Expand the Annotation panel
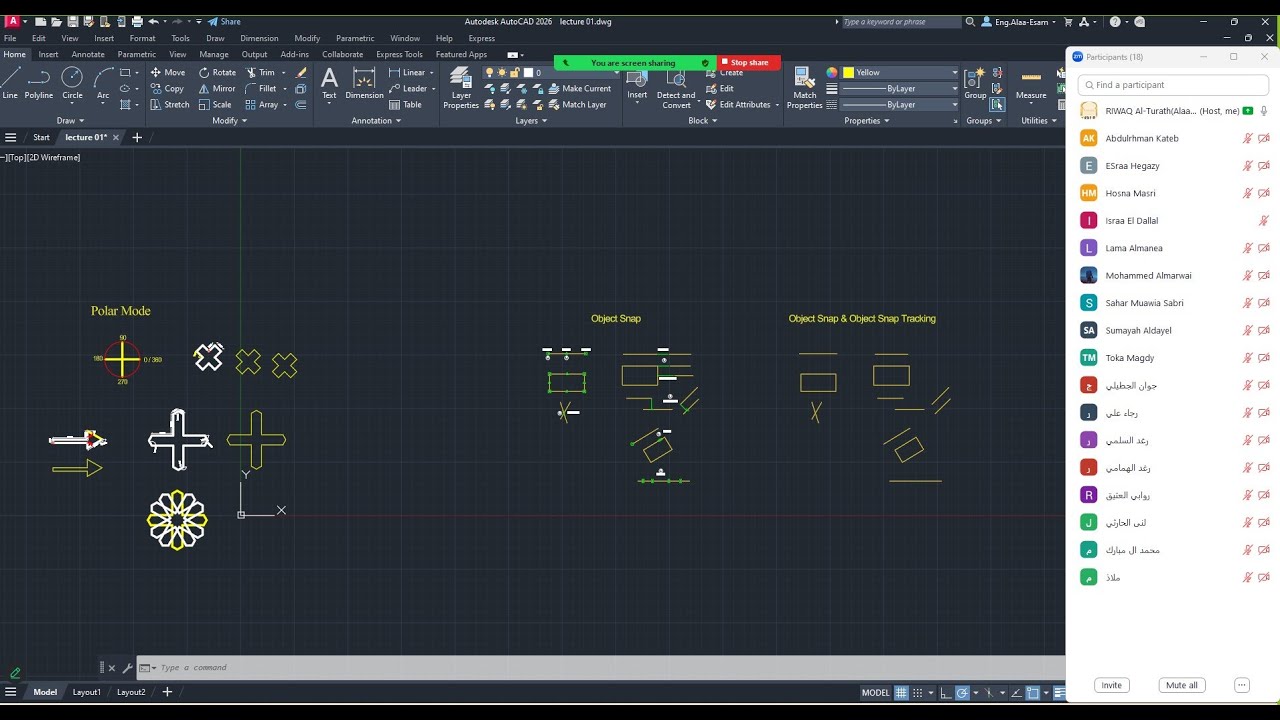 [376, 120]
